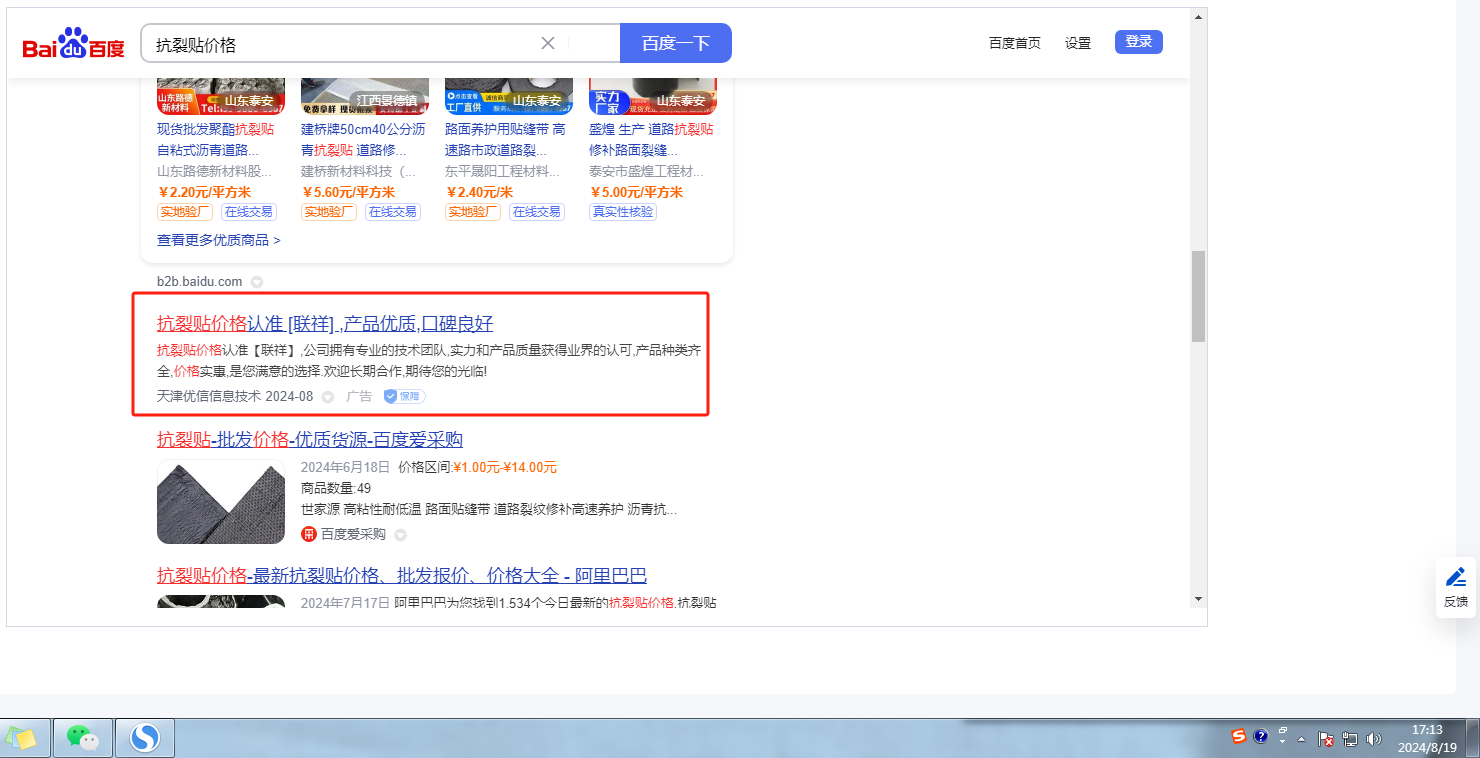Go to 百度首页 link
Image resolution: width=1480 pixels, height=758 pixels.
[x=1015, y=43]
